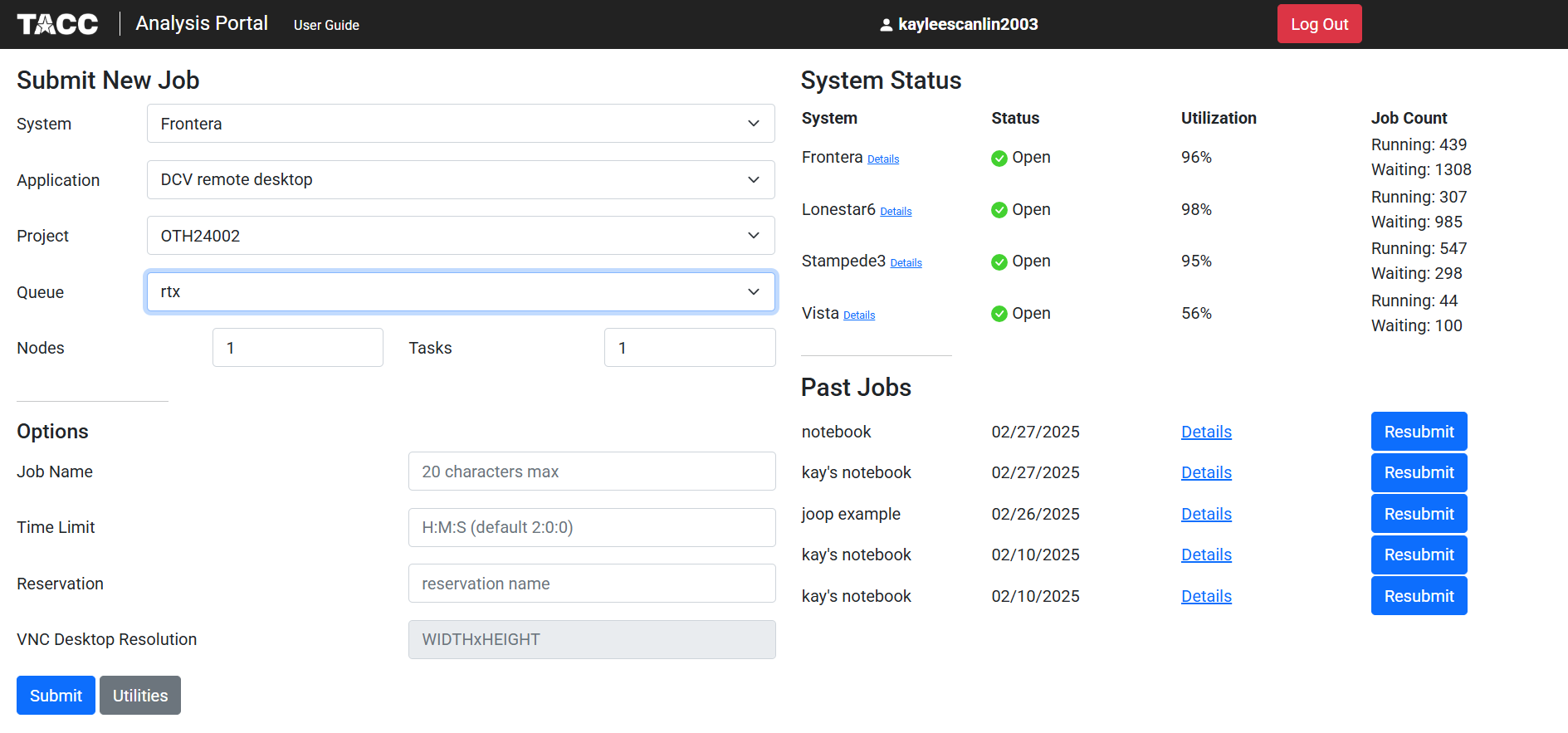Log out of the portal

point(1319,24)
